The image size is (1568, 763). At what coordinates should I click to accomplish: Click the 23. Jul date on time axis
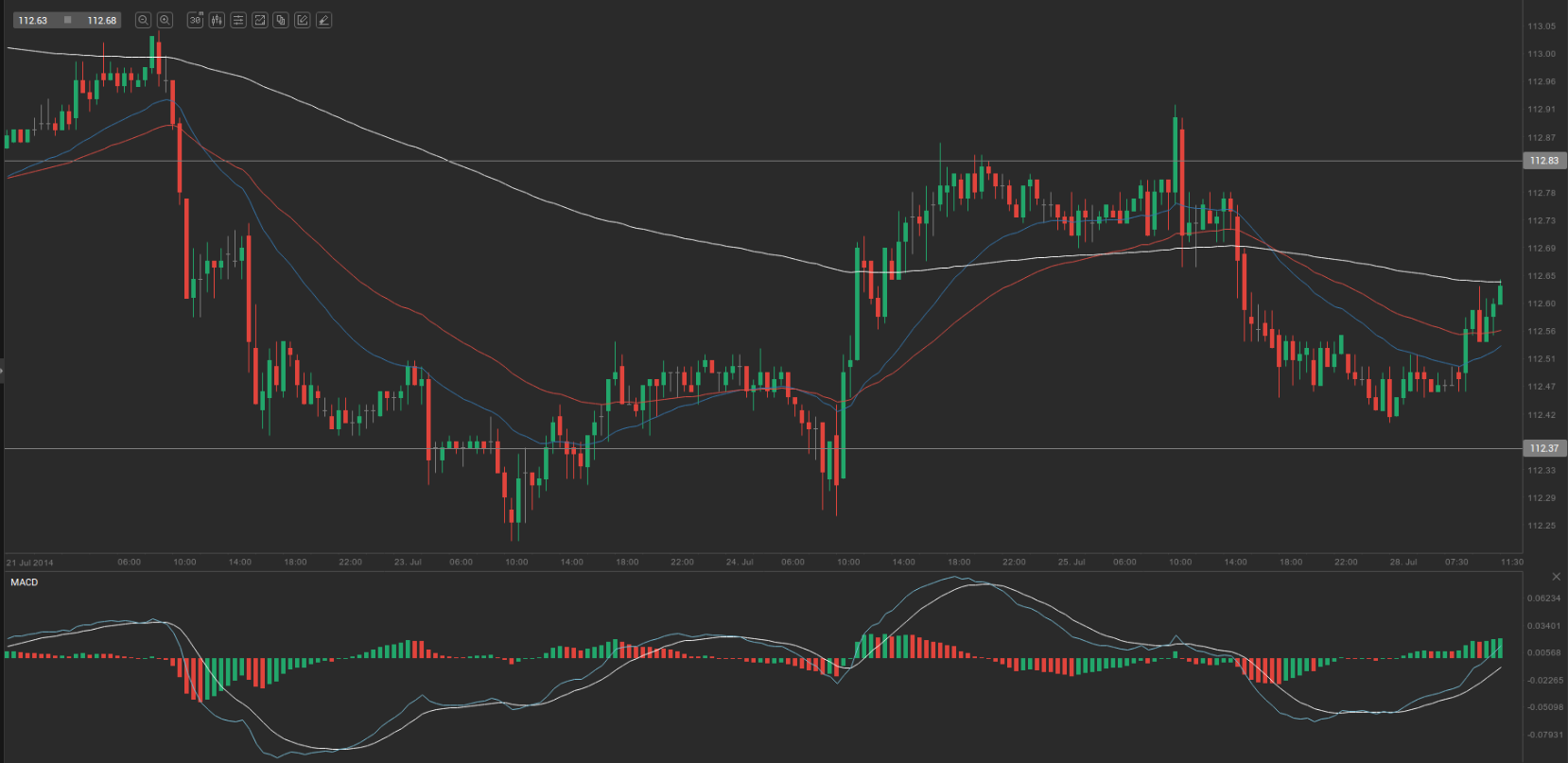point(408,562)
